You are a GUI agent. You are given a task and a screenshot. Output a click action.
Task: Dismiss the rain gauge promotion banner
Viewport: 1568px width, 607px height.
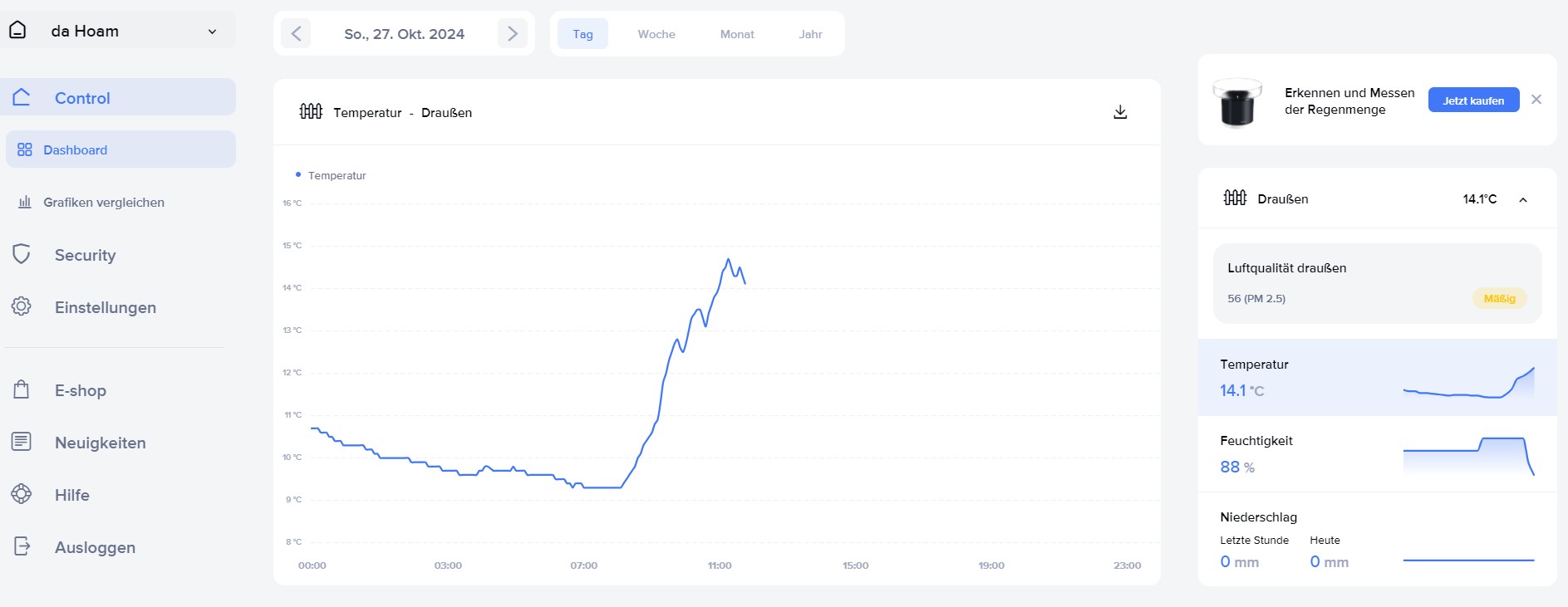click(x=1536, y=100)
